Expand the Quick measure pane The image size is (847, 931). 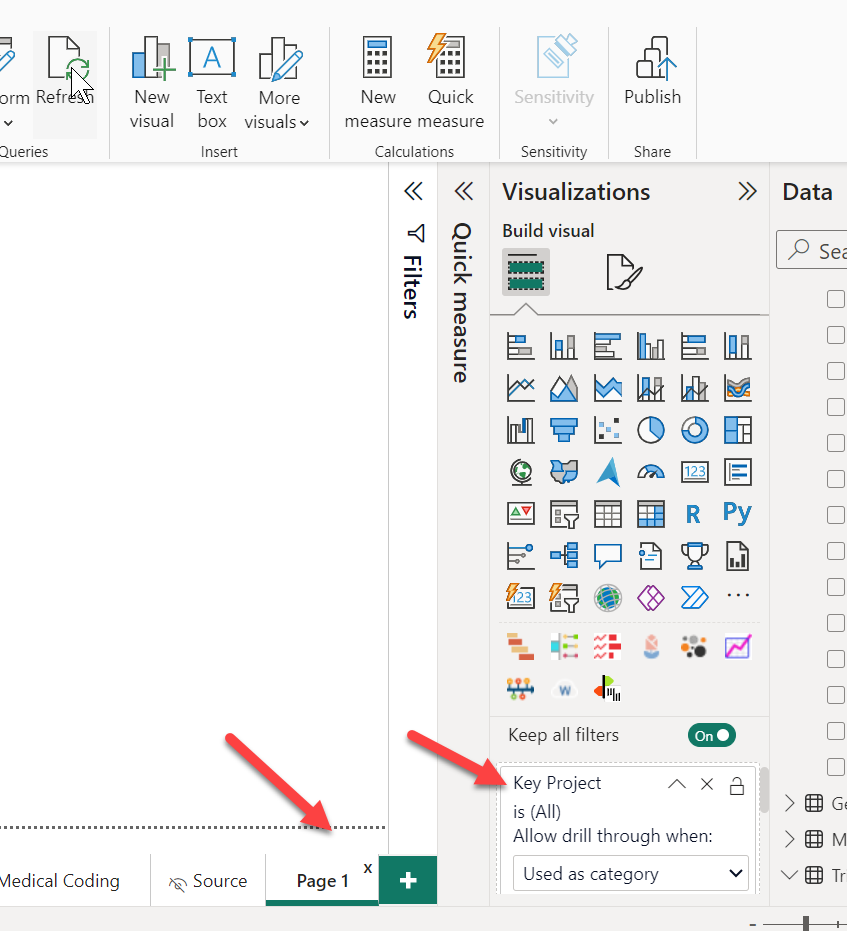click(464, 191)
